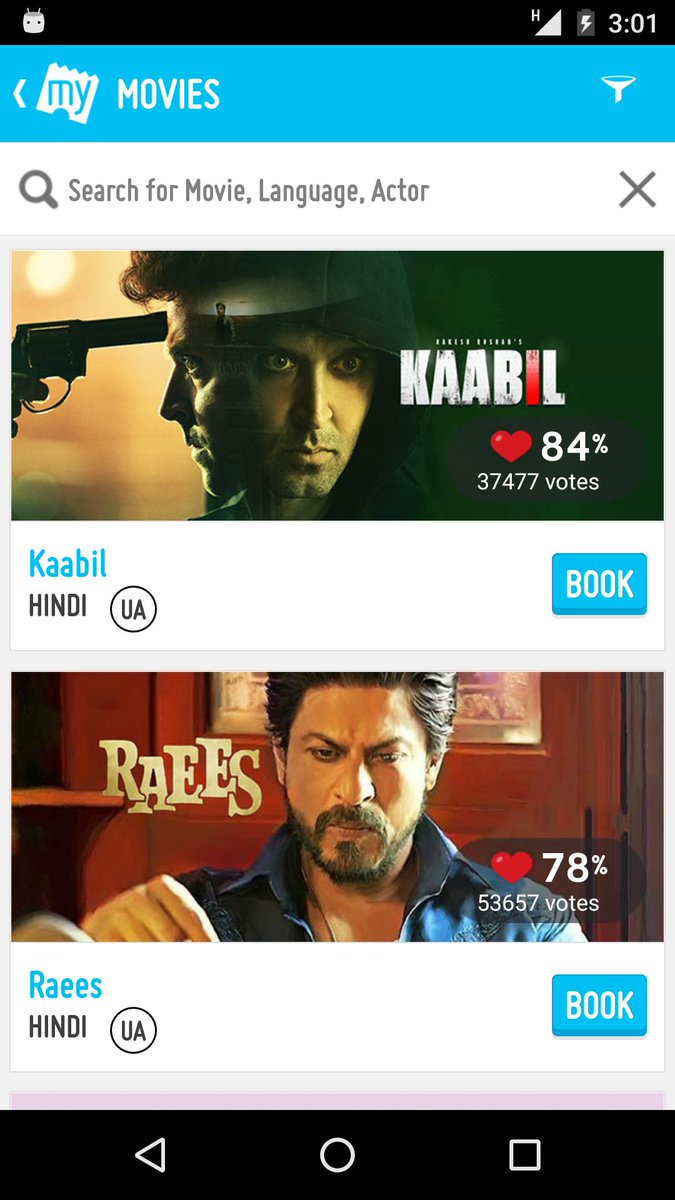Open the Kaabil poster banner
The height and width of the screenshot is (1200, 675).
337,386
